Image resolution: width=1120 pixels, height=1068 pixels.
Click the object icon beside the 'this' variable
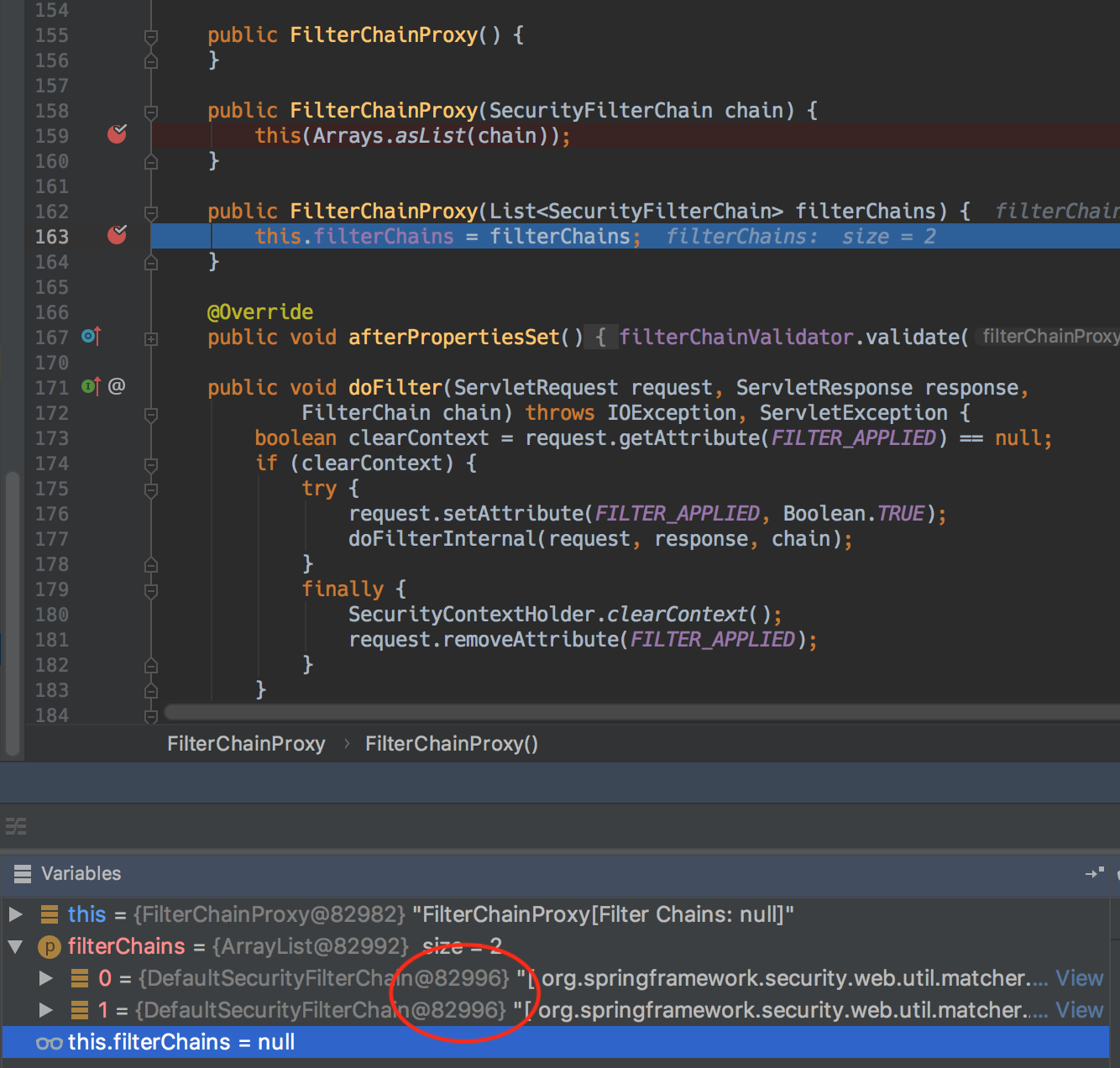(x=50, y=914)
